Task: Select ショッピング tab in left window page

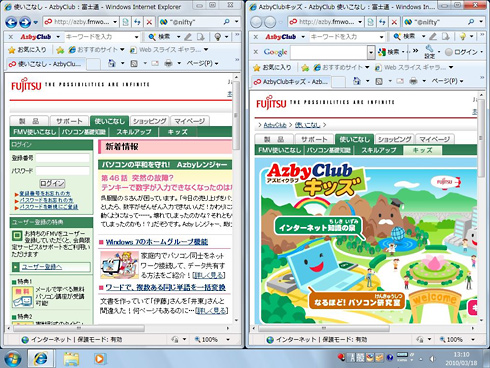Action: (150, 121)
